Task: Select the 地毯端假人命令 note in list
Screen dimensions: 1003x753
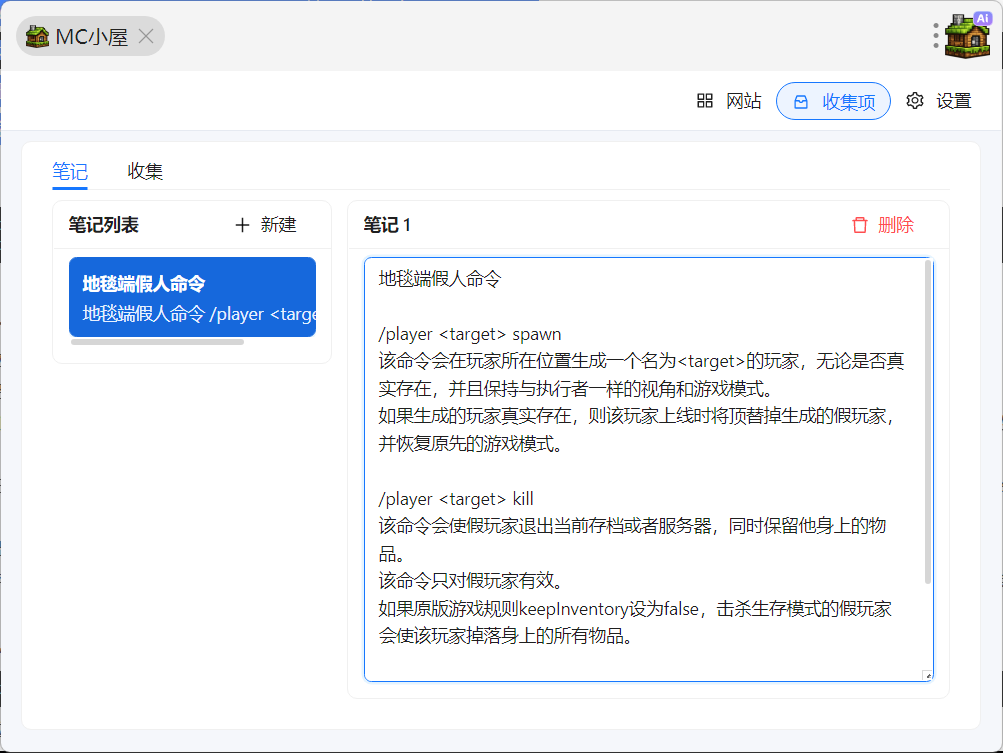Action: coord(192,297)
